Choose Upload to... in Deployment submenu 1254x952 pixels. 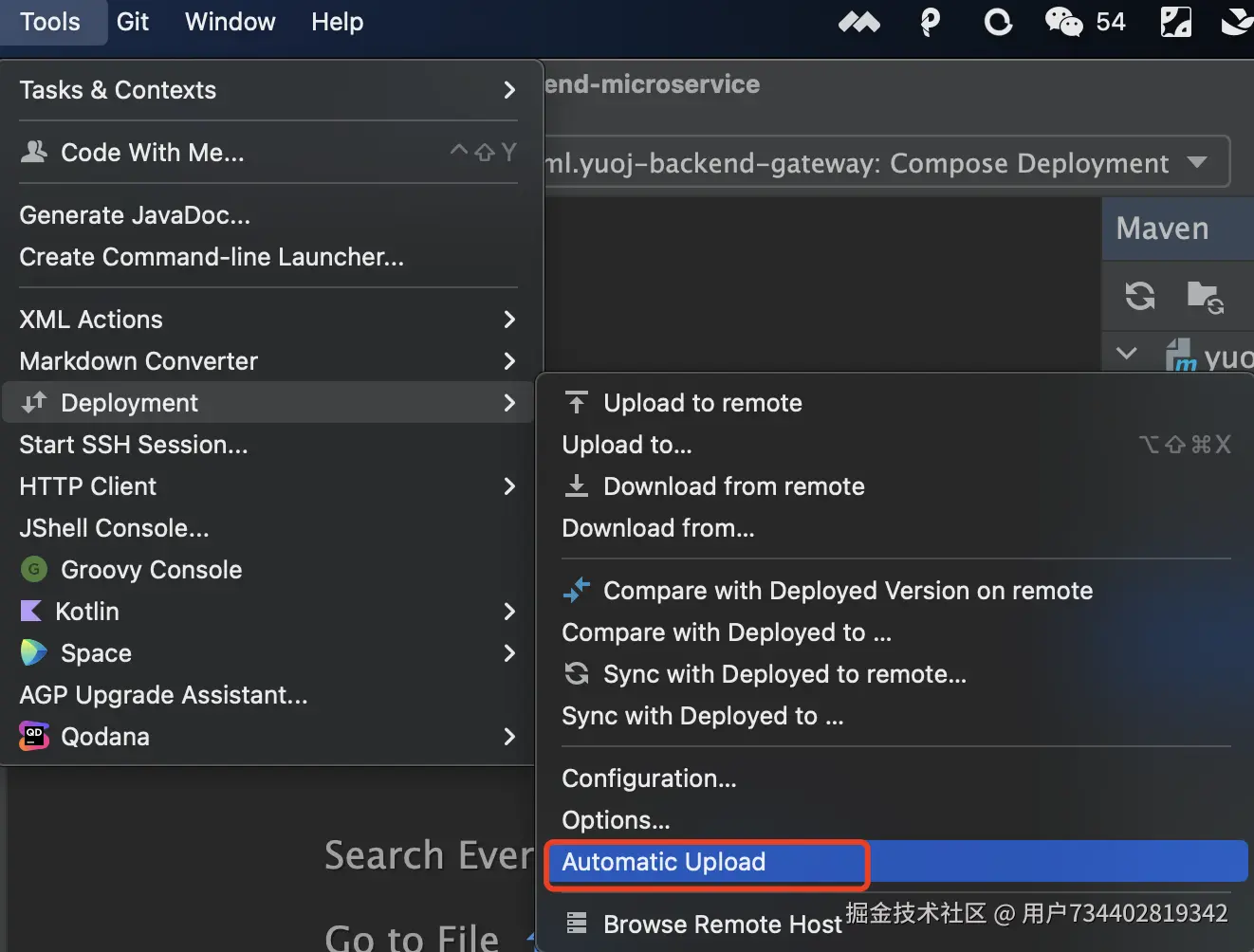(895, 445)
